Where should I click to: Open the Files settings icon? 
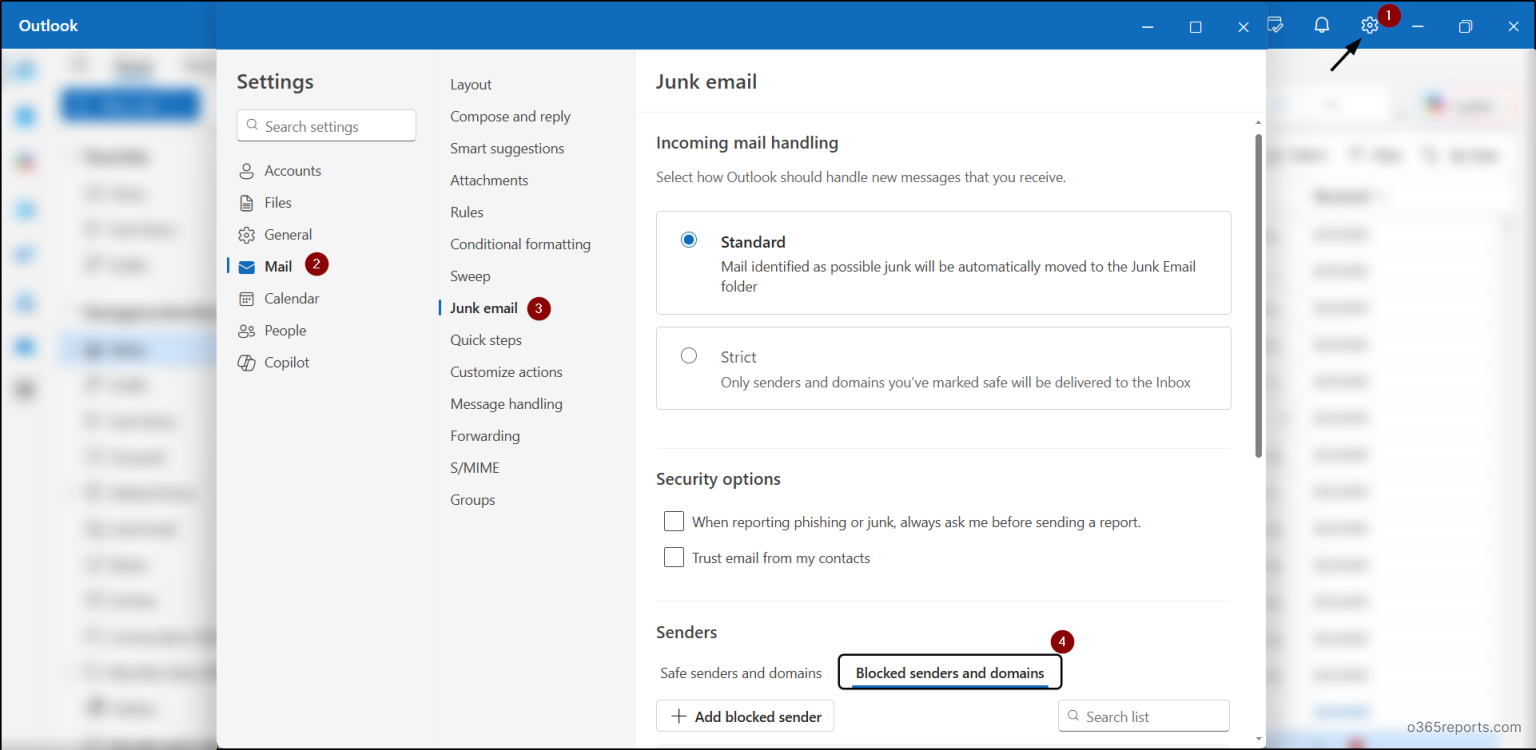point(246,203)
